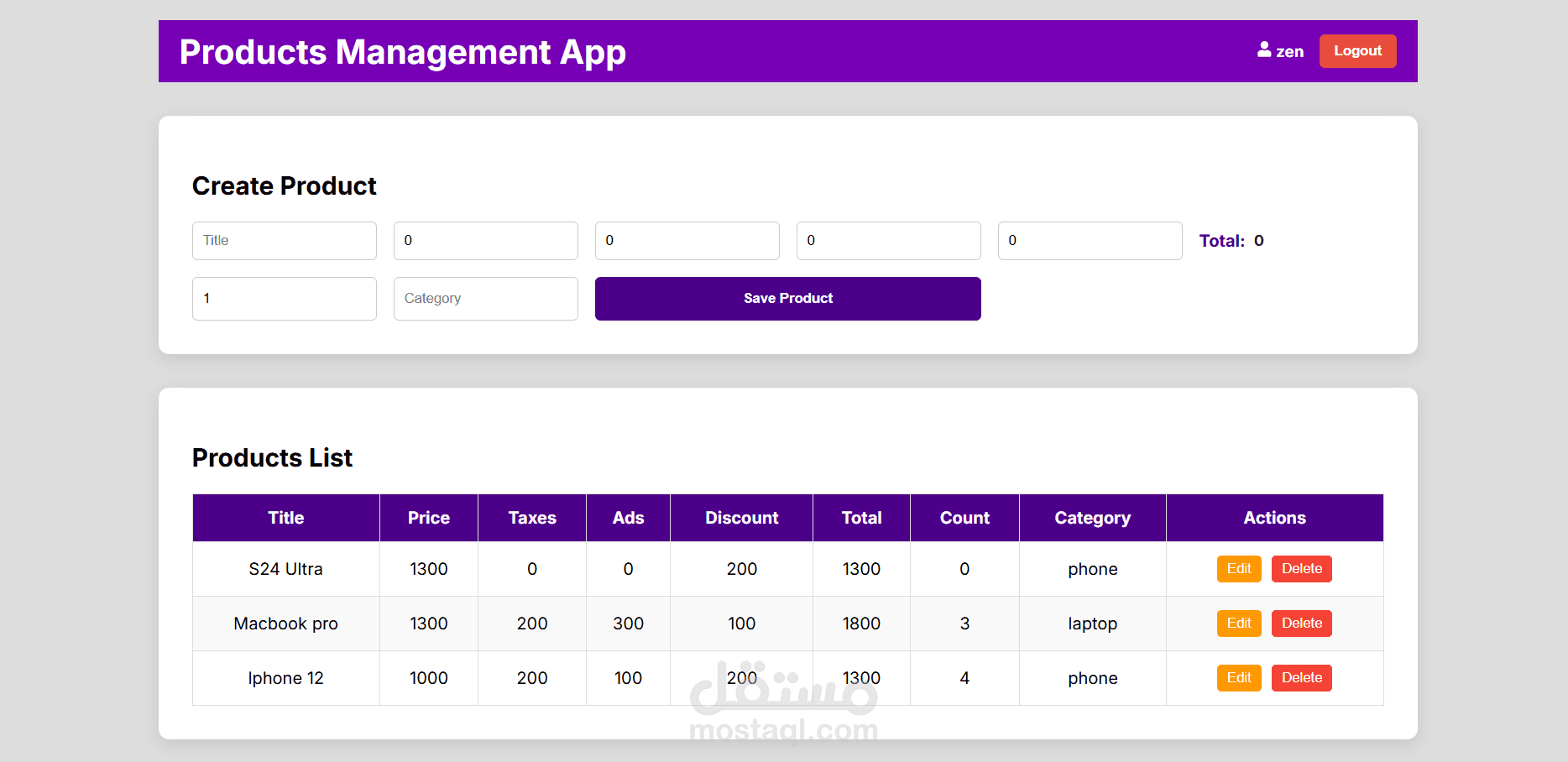Viewport: 1568px width, 762px height.
Task: Click the count input showing 1
Action: pos(285,299)
